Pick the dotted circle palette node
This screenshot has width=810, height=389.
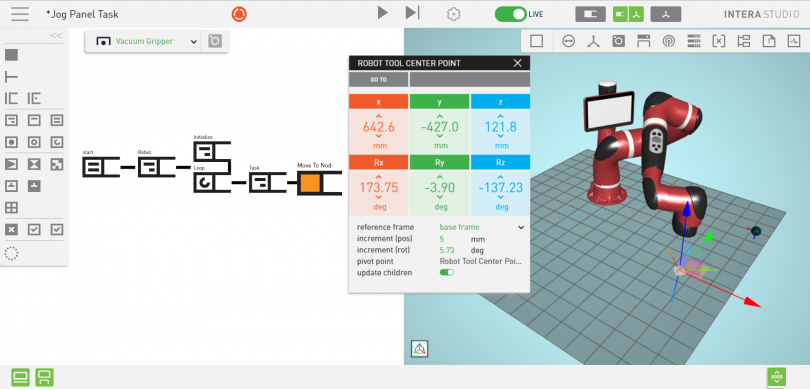click(11, 253)
